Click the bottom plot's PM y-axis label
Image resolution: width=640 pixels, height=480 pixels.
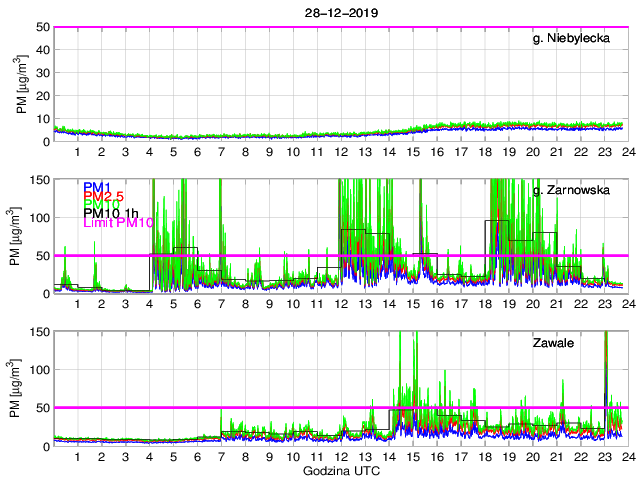tap(22, 388)
